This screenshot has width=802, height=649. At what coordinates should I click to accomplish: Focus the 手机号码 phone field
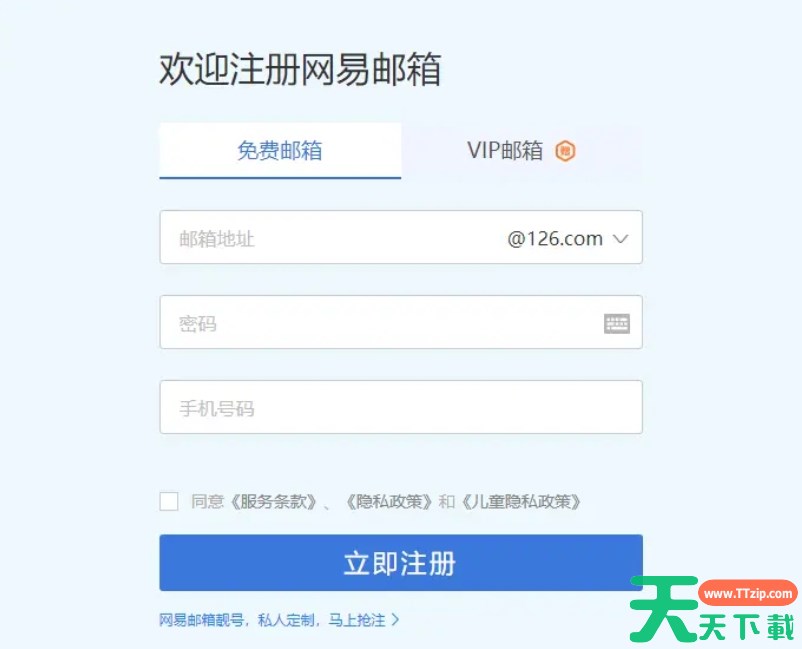401,407
